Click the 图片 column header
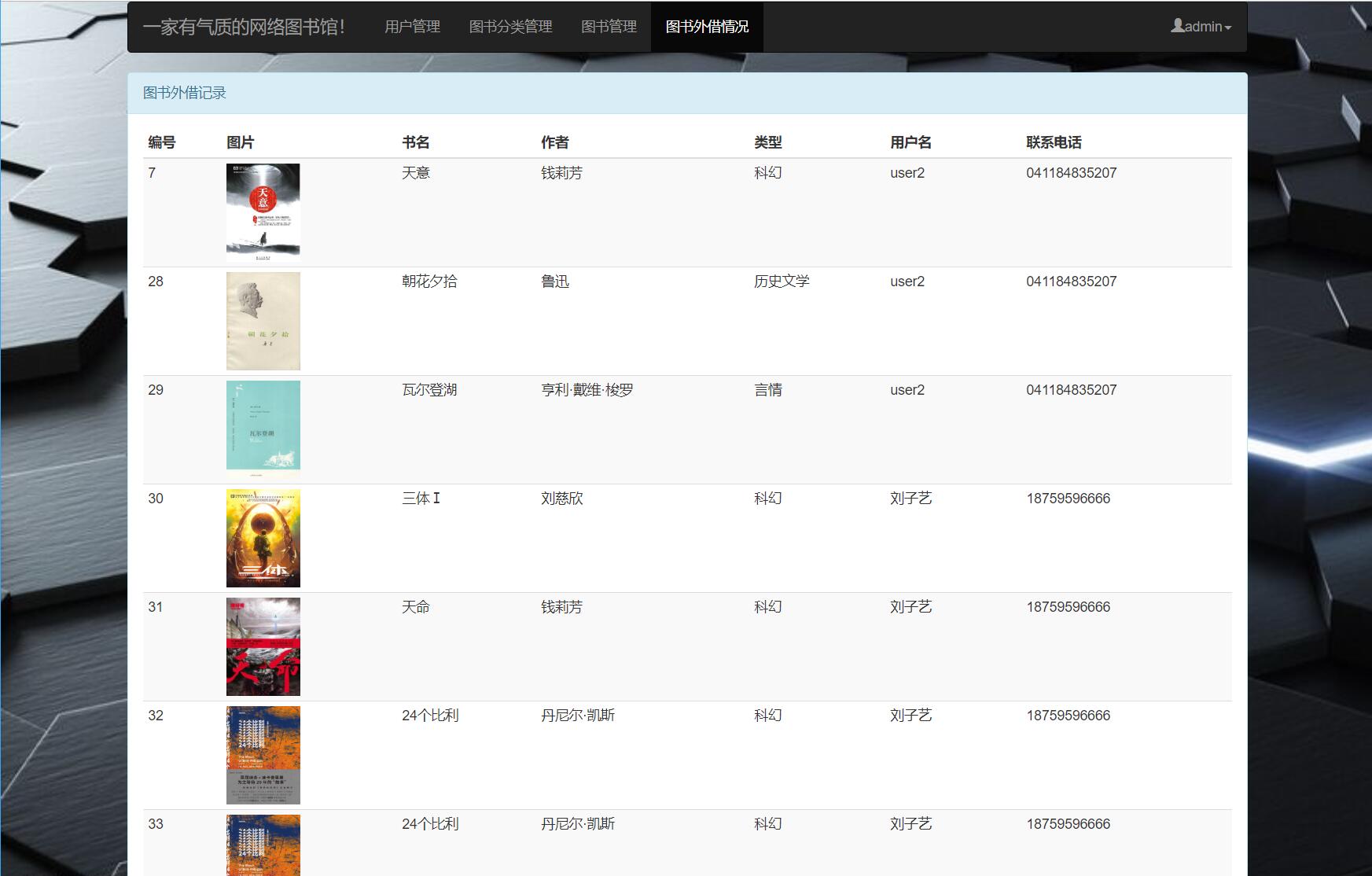Screen dimensions: 1372x876 coord(241,142)
